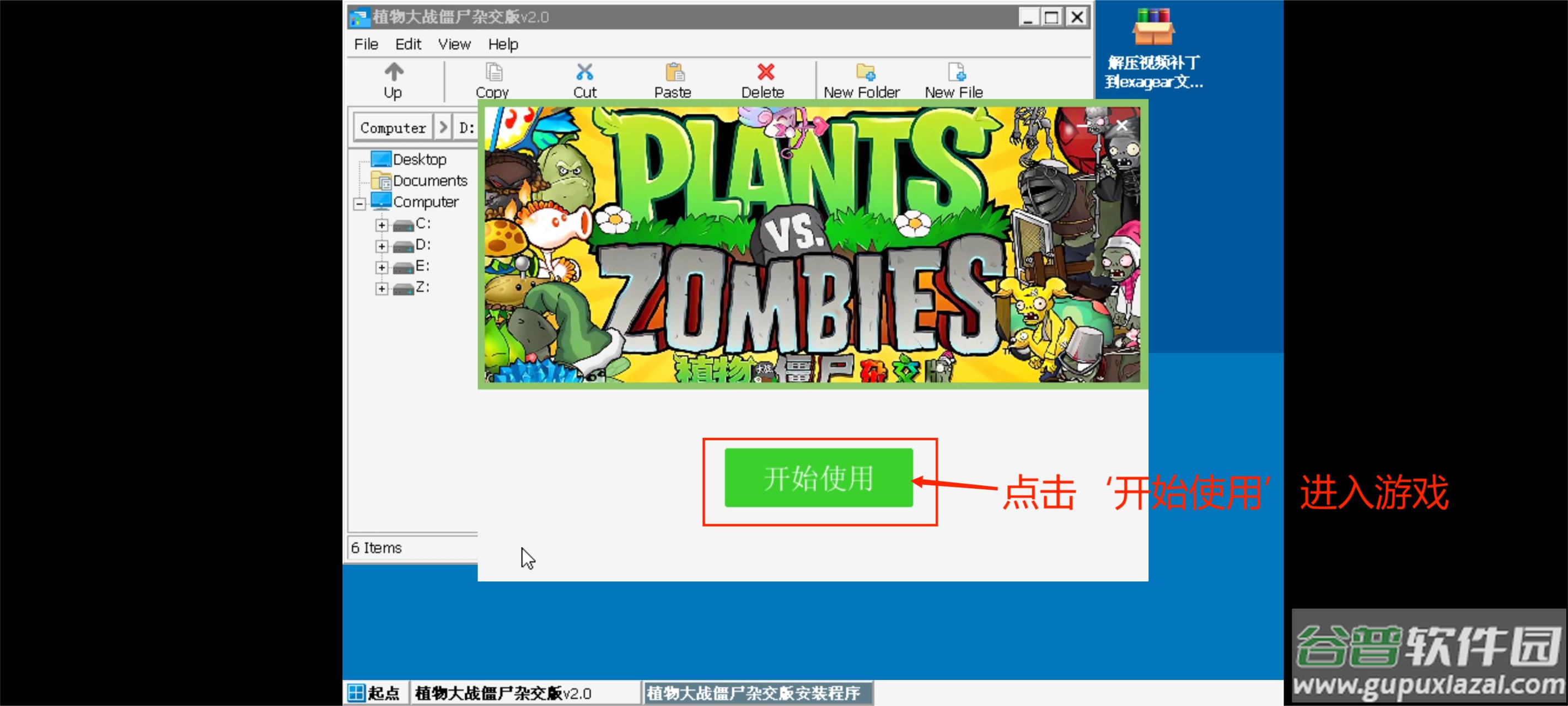1568x706 pixels.
Task: Click the Computer breadcrumb in address bar
Action: [393, 128]
